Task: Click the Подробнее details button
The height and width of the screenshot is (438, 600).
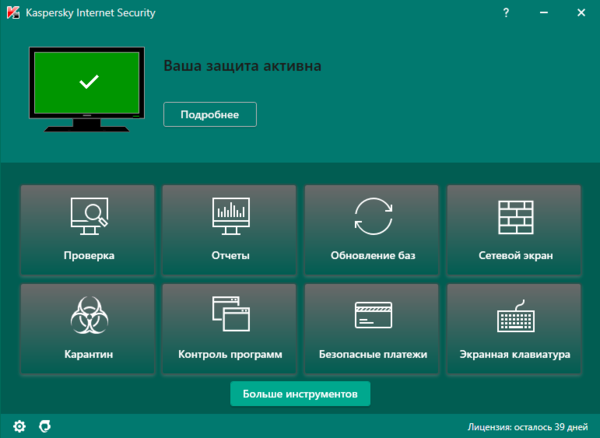Action: 210,114
